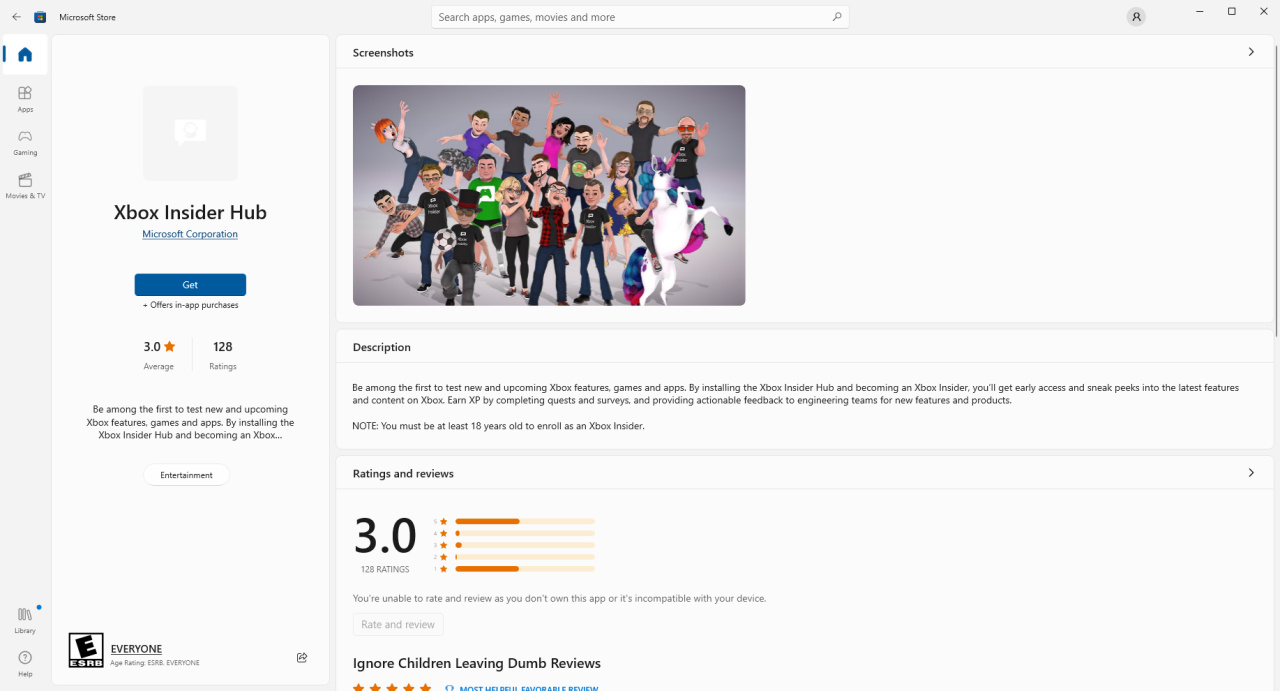Viewport: 1280px width, 691px height.
Task: Click 'Ignore Children Leaving Dumb Reviews' title
Action: [x=477, y=663]
